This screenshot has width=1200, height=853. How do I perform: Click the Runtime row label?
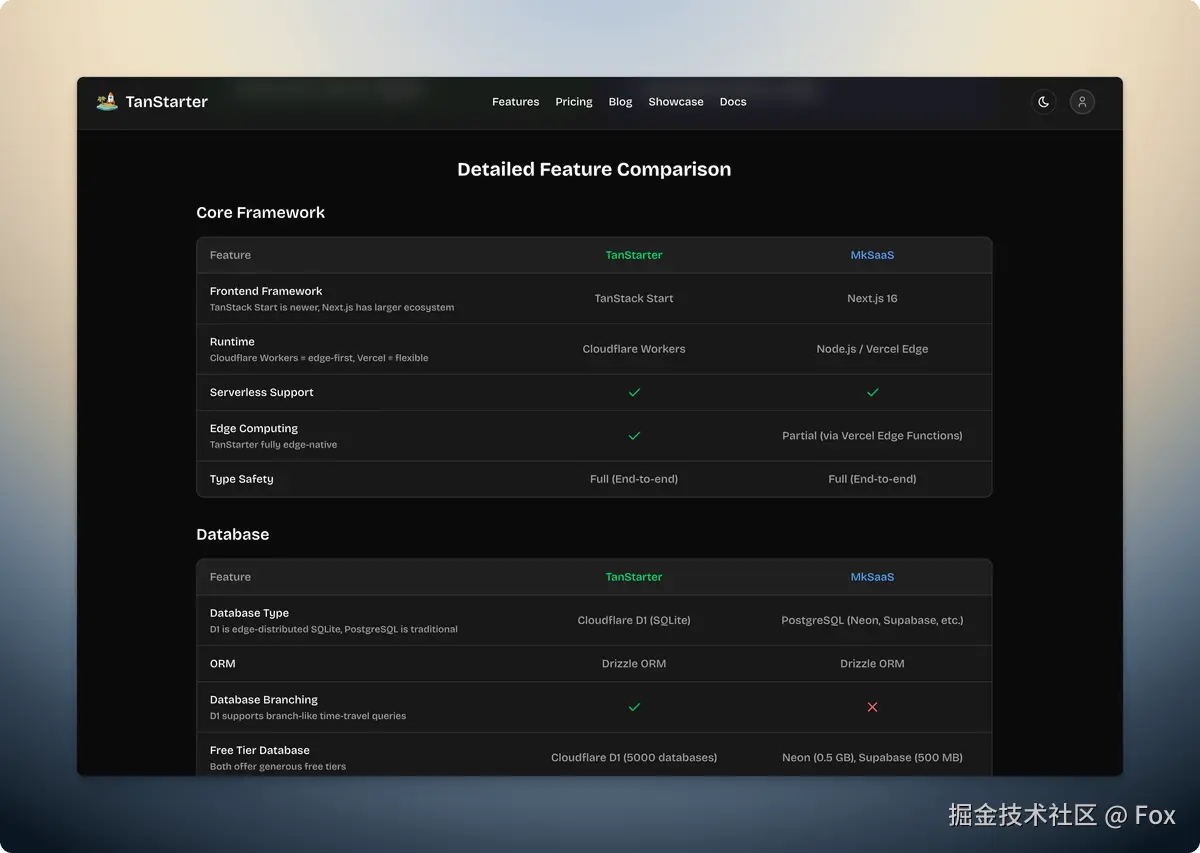click(232, 342)
